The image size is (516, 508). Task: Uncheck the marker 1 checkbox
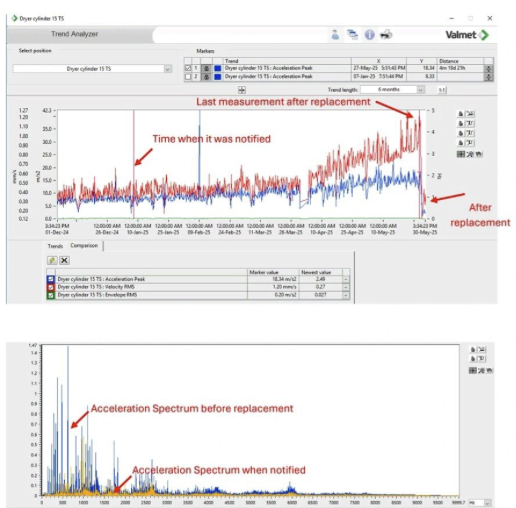coord(188,68)
